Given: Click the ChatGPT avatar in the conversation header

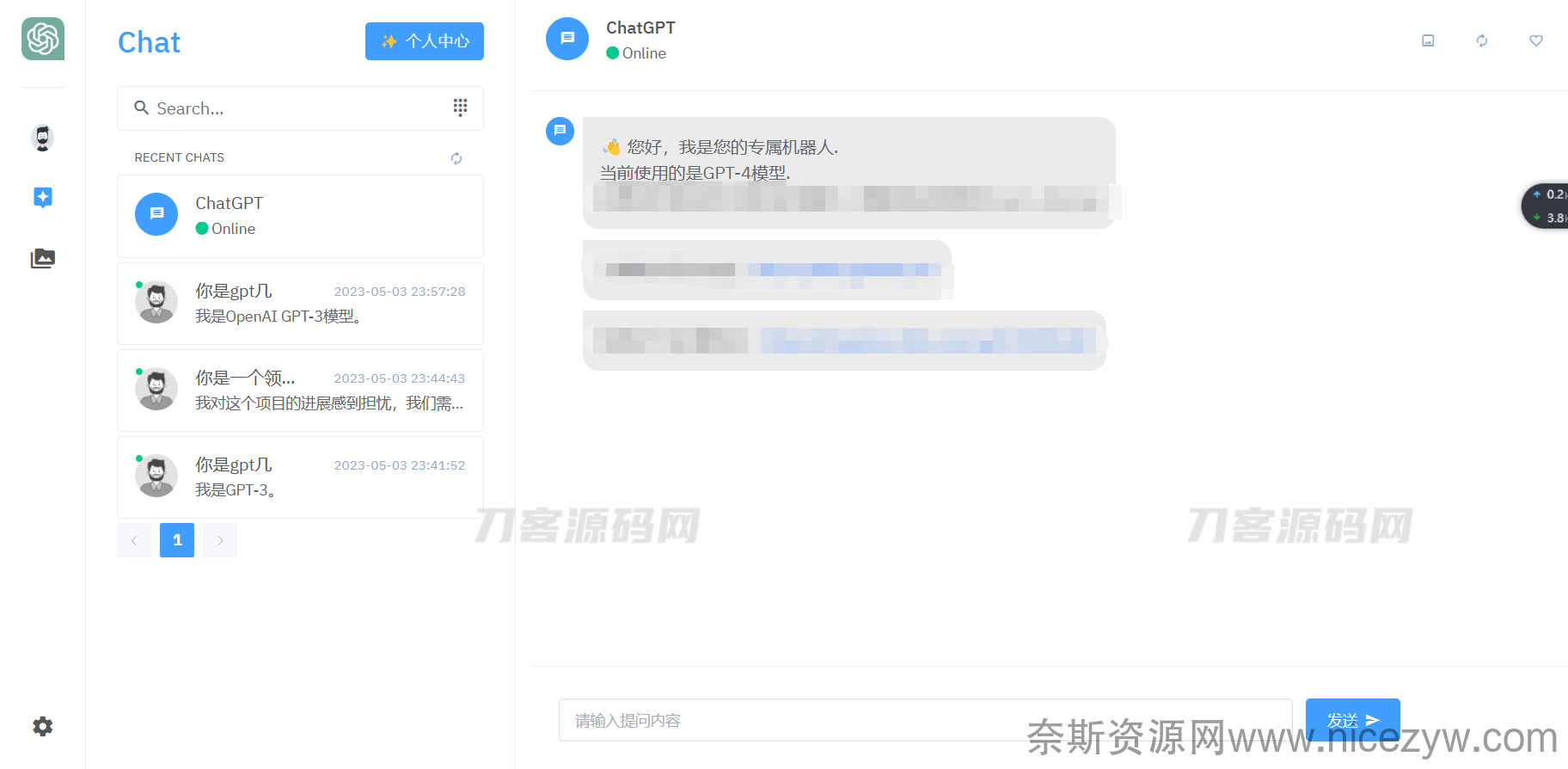Looking at the screenshot, I should point(567,39).
